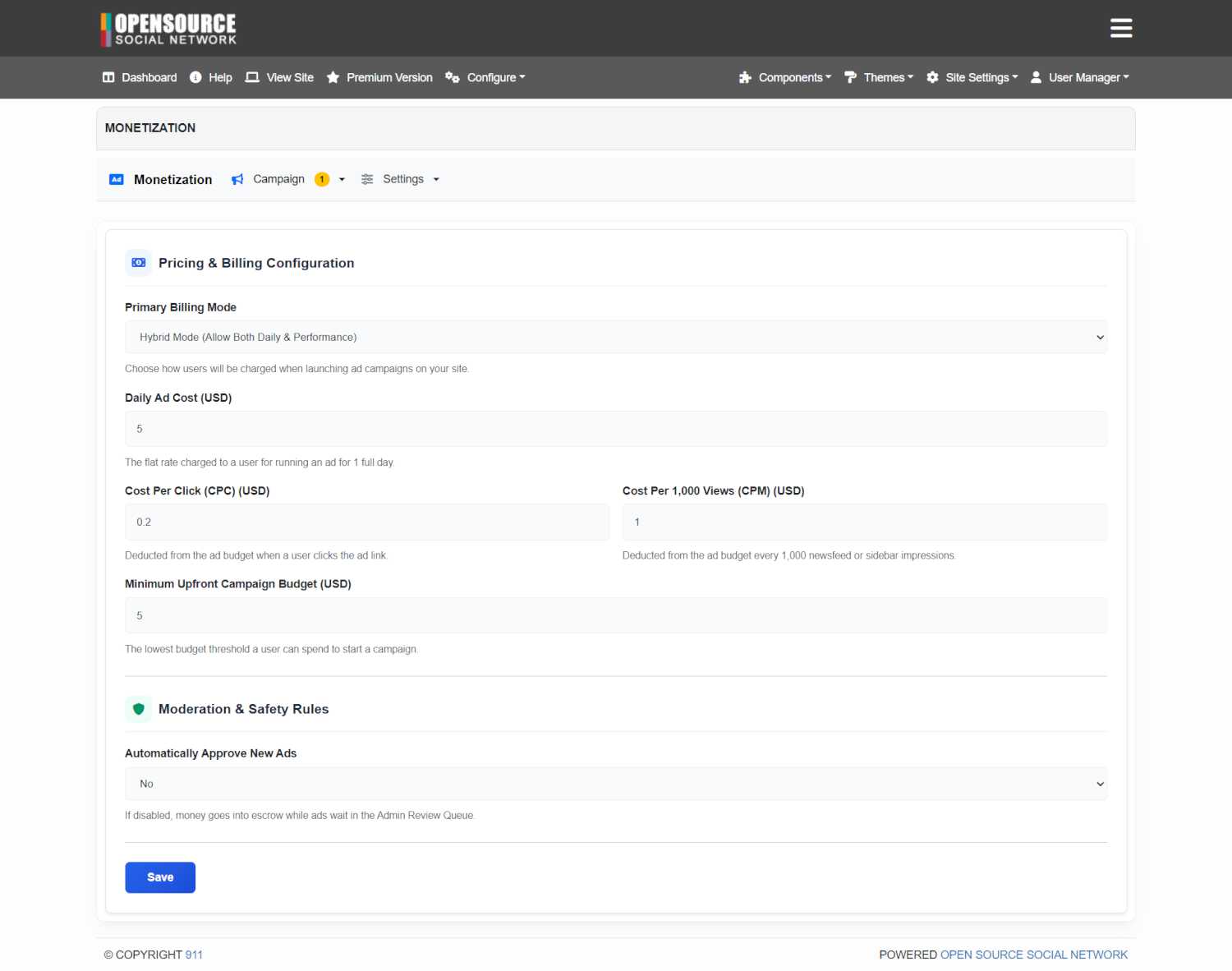Click the Monetization Ad icon
The image size is (1232, 971).
click(x=117, y=179)
